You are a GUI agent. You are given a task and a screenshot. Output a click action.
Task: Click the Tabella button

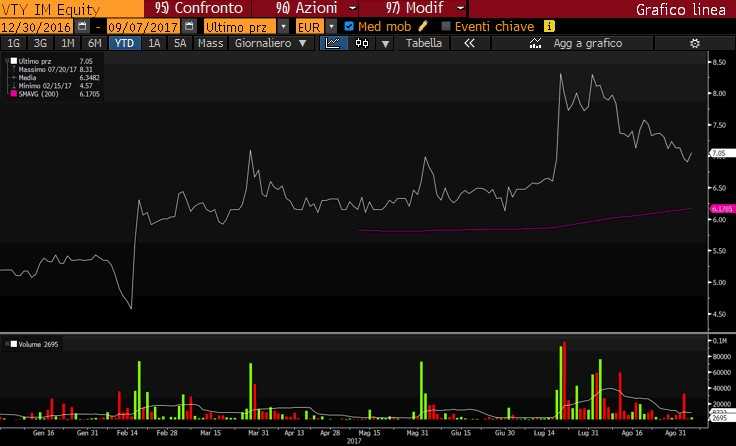click(x=423, y=44)
